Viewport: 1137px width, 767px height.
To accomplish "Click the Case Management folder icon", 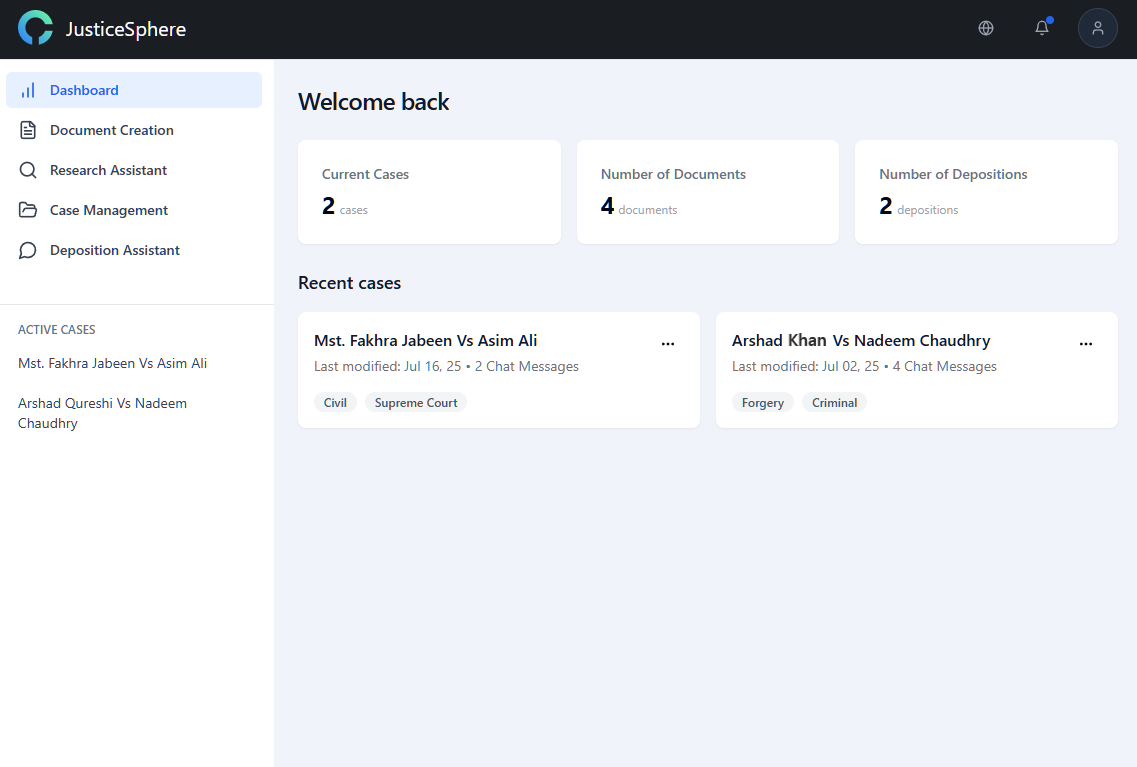I will click(x=28, y=210).
